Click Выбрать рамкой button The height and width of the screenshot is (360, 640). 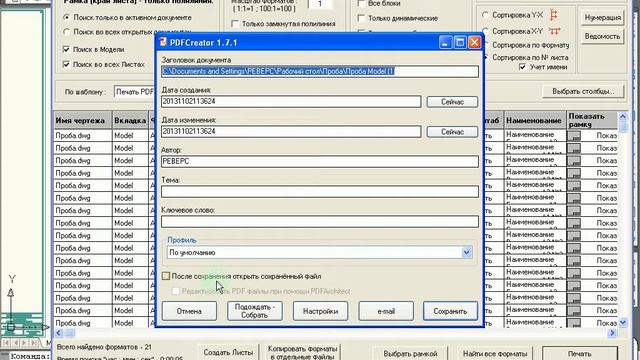point(410,353)
